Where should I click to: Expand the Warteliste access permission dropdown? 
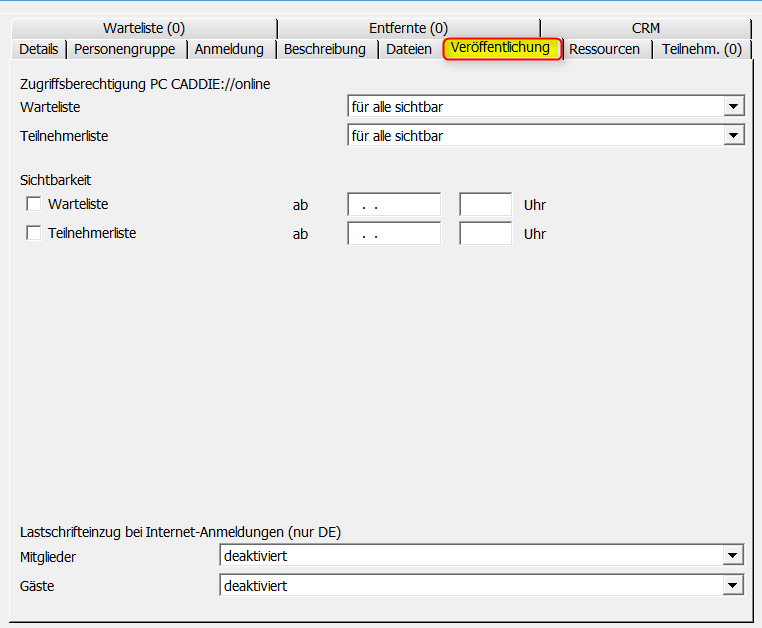pos(734,106)
